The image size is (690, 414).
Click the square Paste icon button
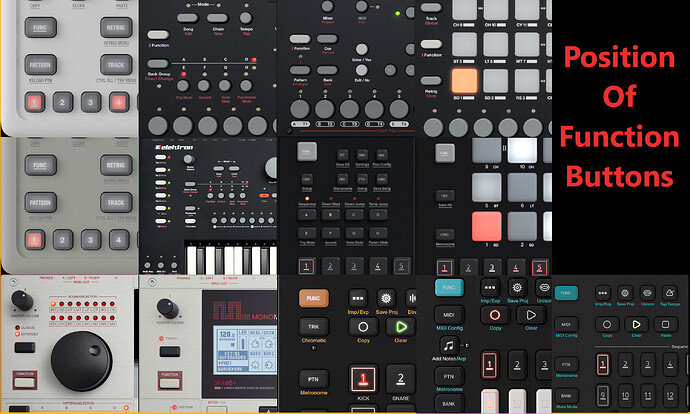665,324
